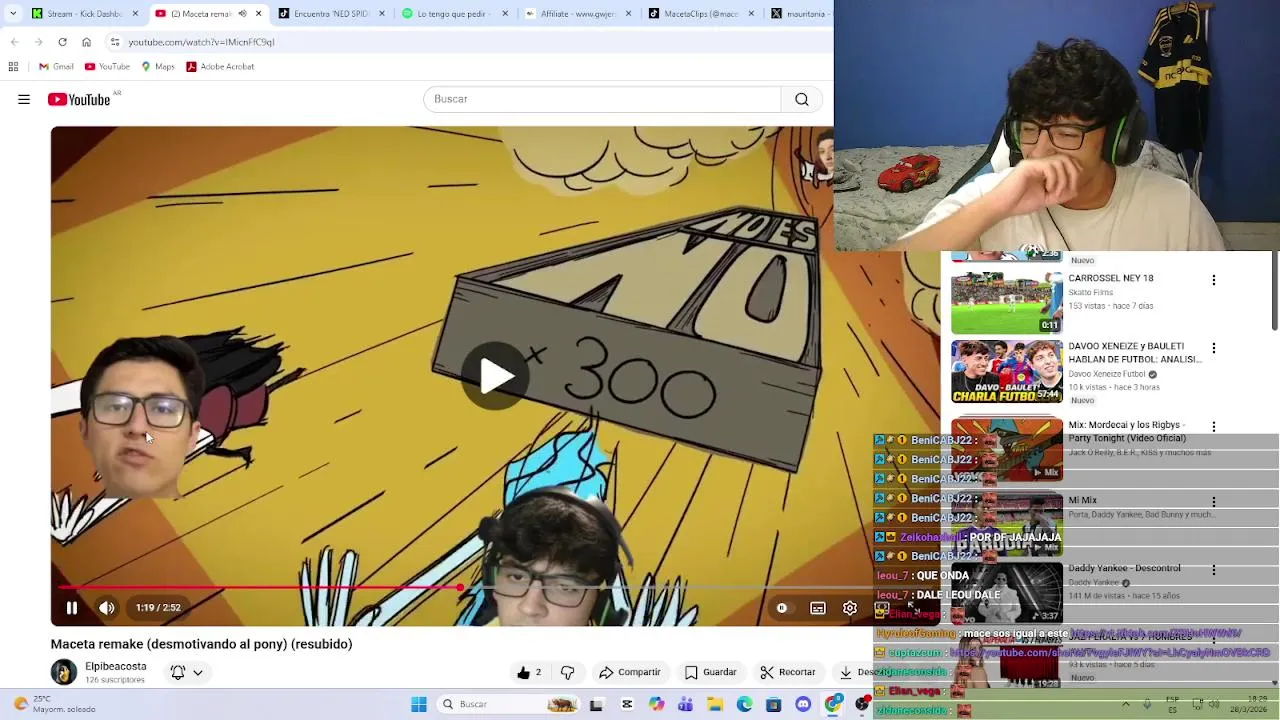Screen dimensions: 1280x720
Task: Open the player settings gear
Action: [850, 608]
